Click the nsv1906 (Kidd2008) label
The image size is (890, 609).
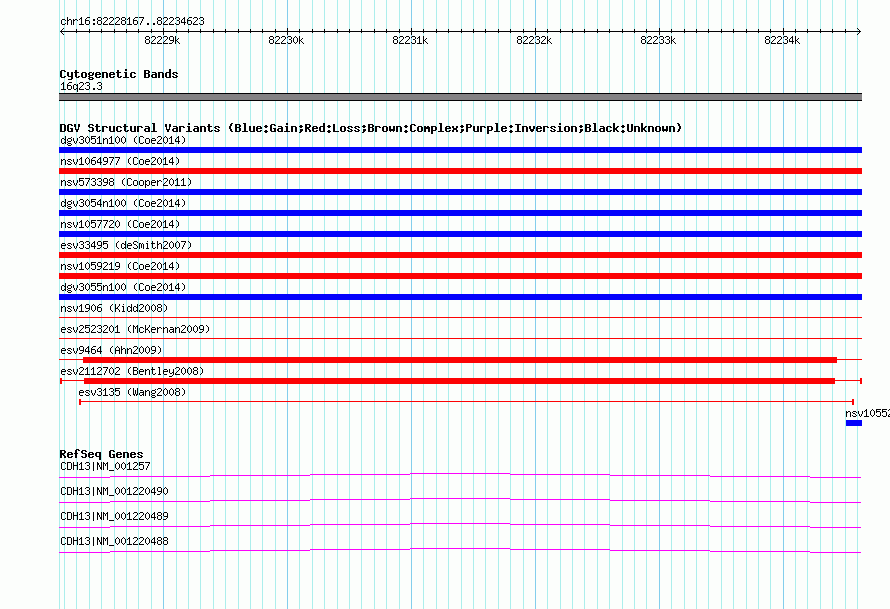[x=114, y=308]
